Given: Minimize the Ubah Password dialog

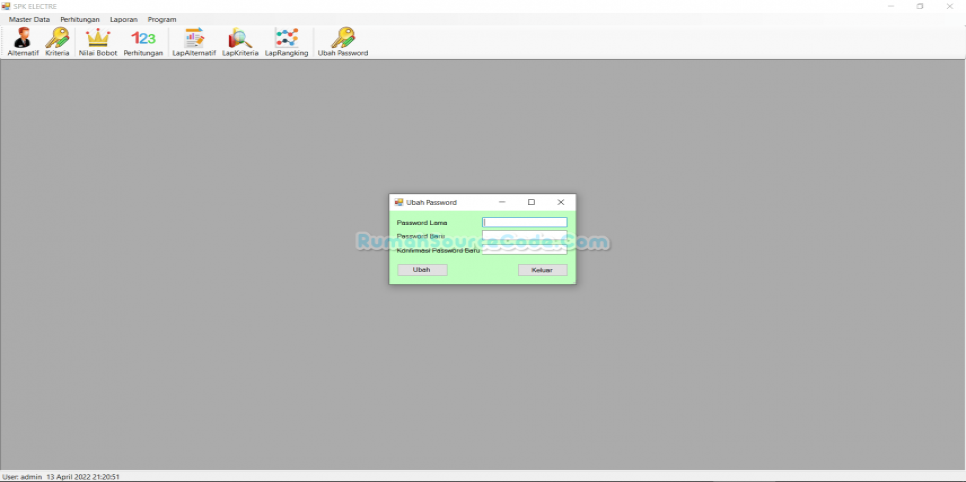Looking at the screenshot, I should [x=502, y=202].
